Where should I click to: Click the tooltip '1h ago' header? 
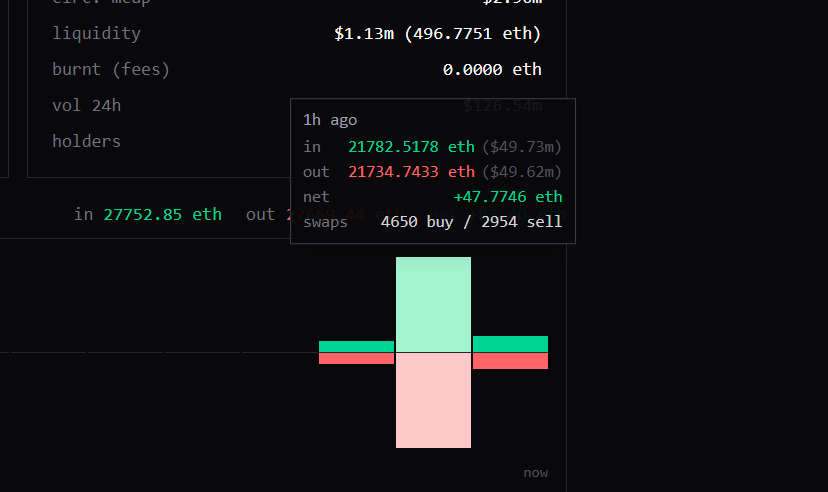[330, 120]
